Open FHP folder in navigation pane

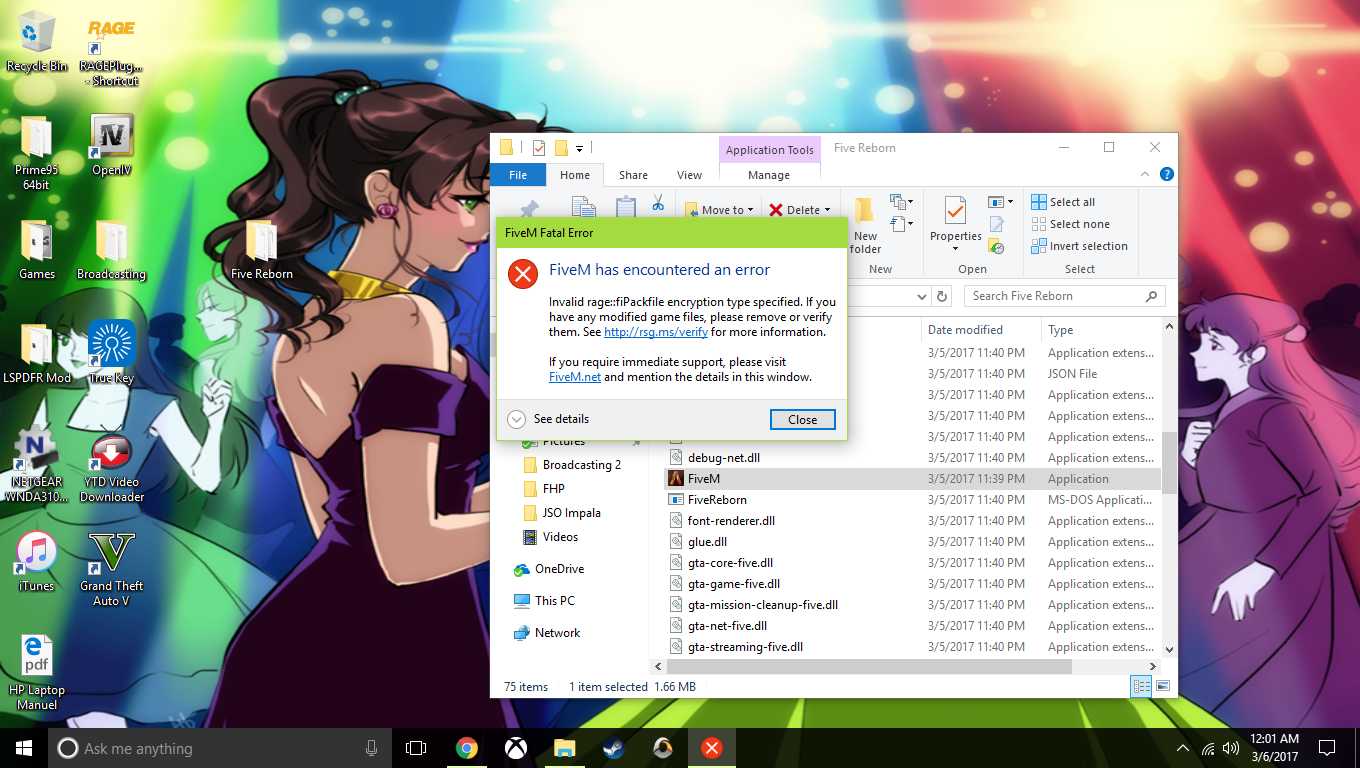click(553, 489)
